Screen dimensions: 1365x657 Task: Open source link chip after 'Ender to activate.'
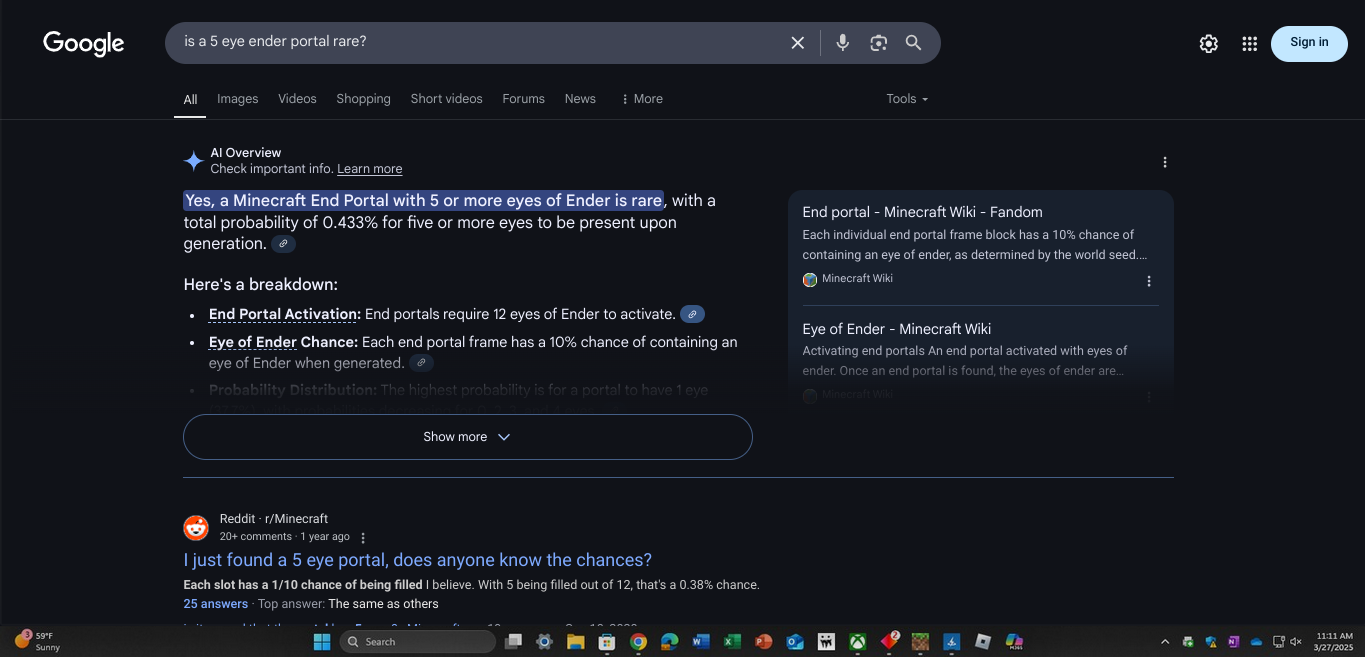click(692, 314)
